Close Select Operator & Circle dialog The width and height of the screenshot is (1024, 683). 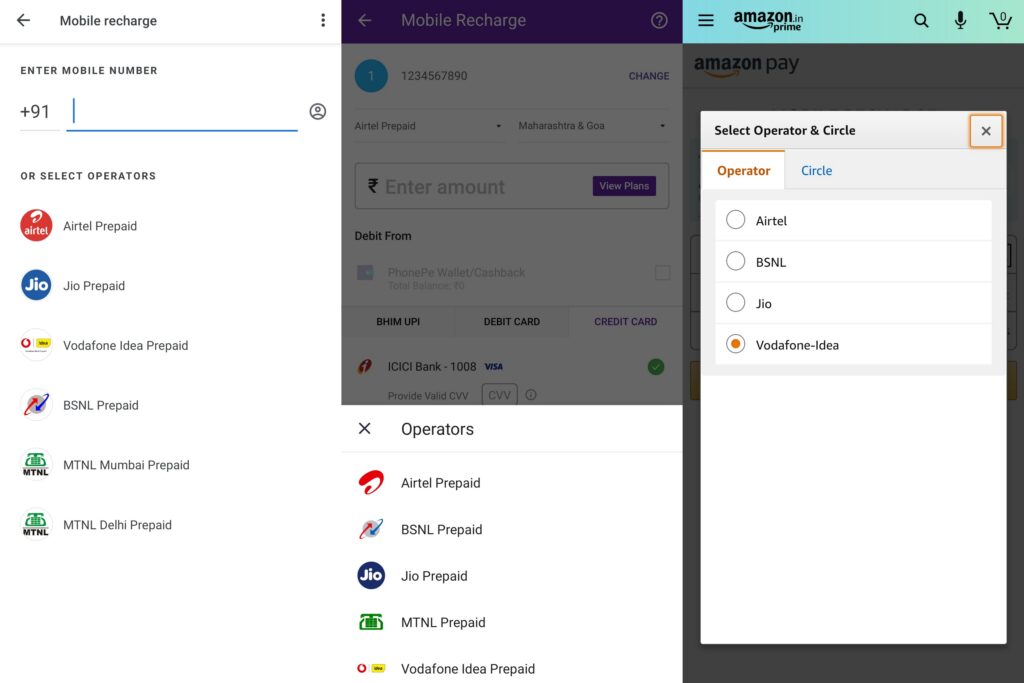tap(985, 131)
